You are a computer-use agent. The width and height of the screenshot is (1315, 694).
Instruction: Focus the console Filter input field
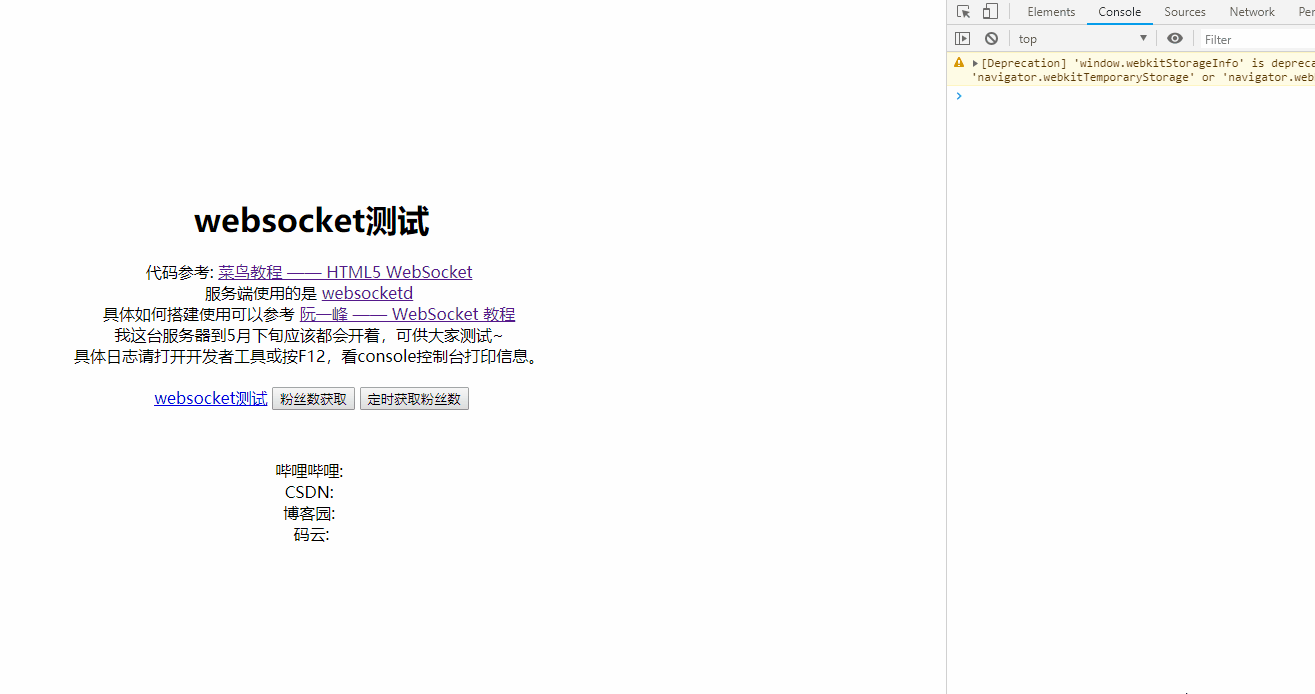click(1258, 39)
